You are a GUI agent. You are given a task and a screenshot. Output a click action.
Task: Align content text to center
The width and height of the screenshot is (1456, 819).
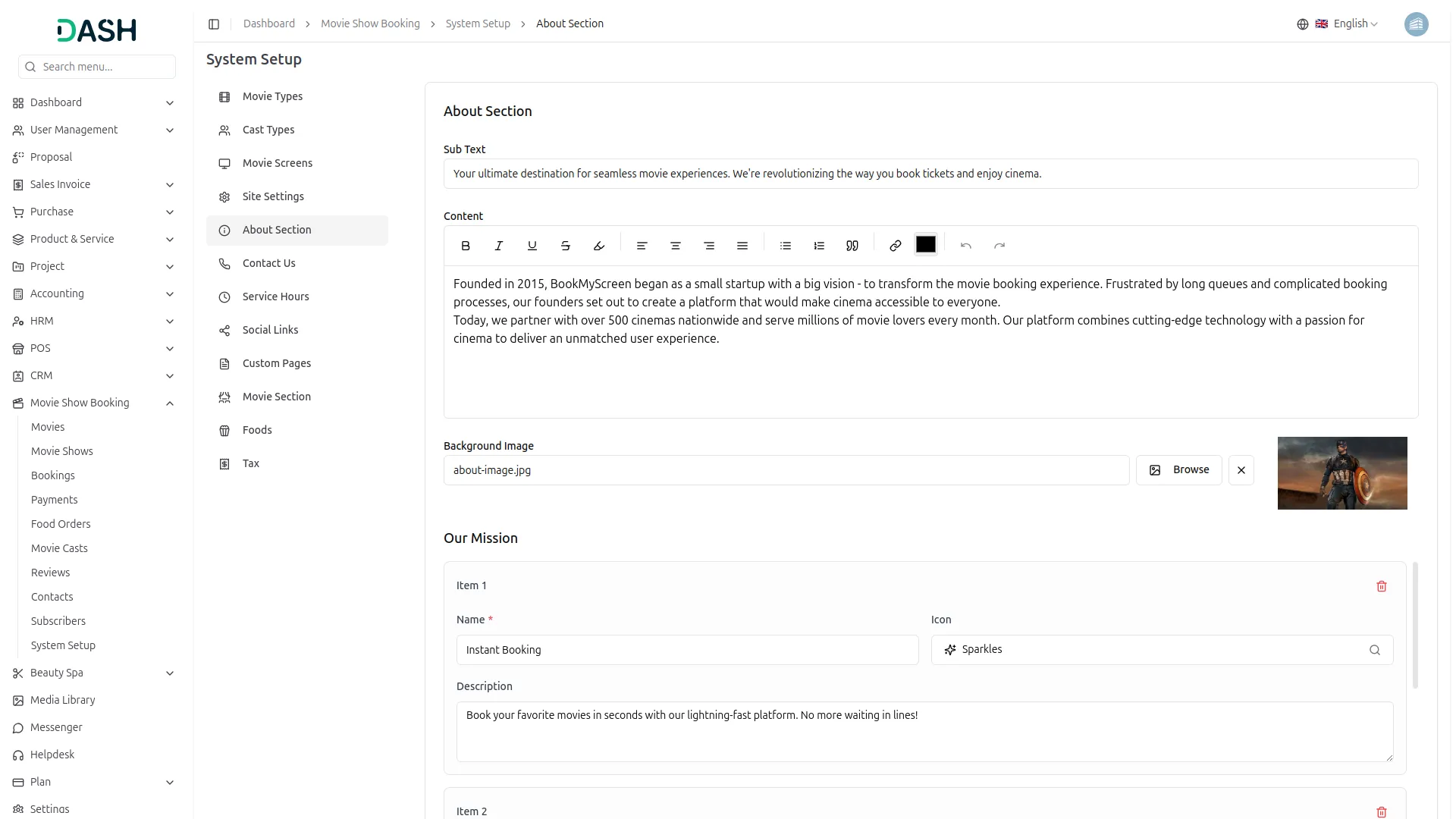tap(675, 245)
